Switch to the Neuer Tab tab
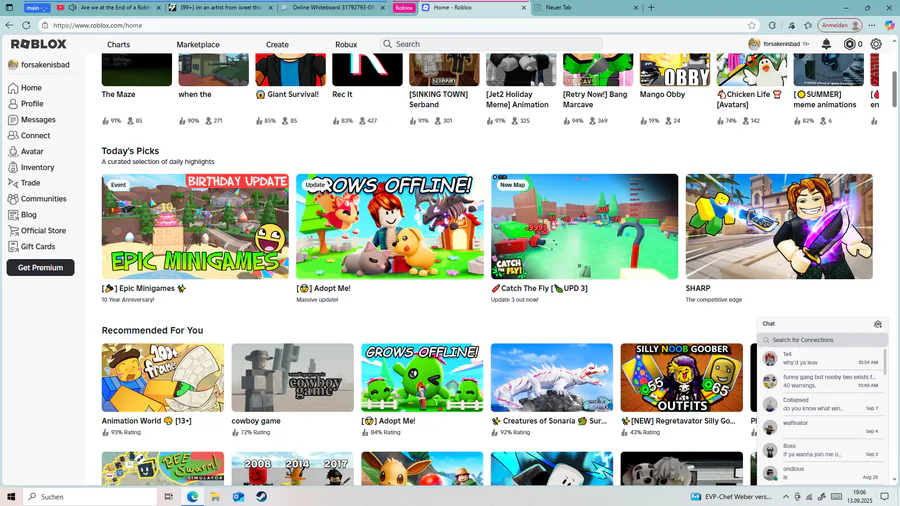Image resolution: width=900 pixels, height=506 pixels. pos(587,7)
